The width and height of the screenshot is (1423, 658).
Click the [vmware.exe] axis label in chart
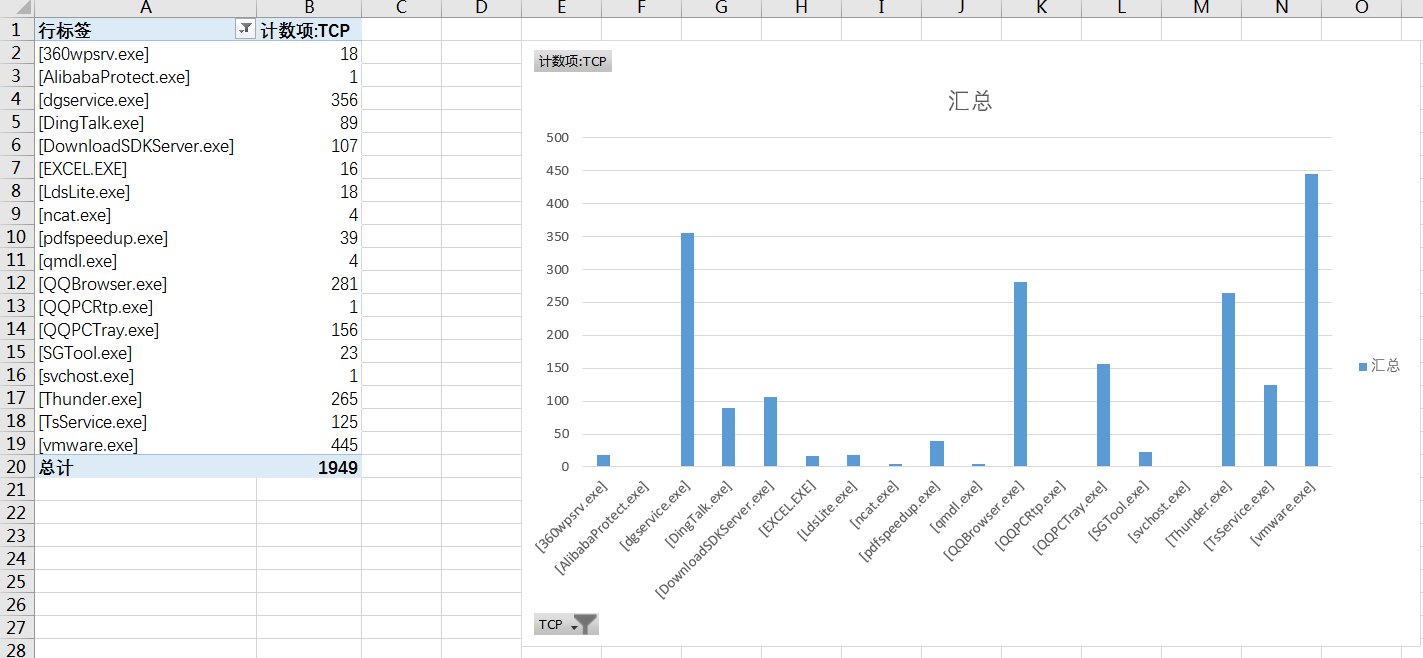pos(1285,513)
